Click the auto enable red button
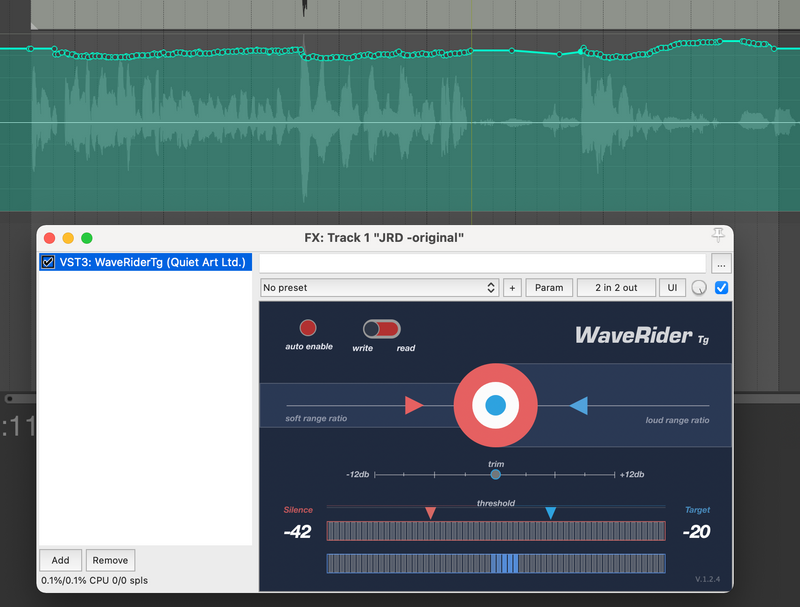The image size is (800, 607). (x=308, y=328)
